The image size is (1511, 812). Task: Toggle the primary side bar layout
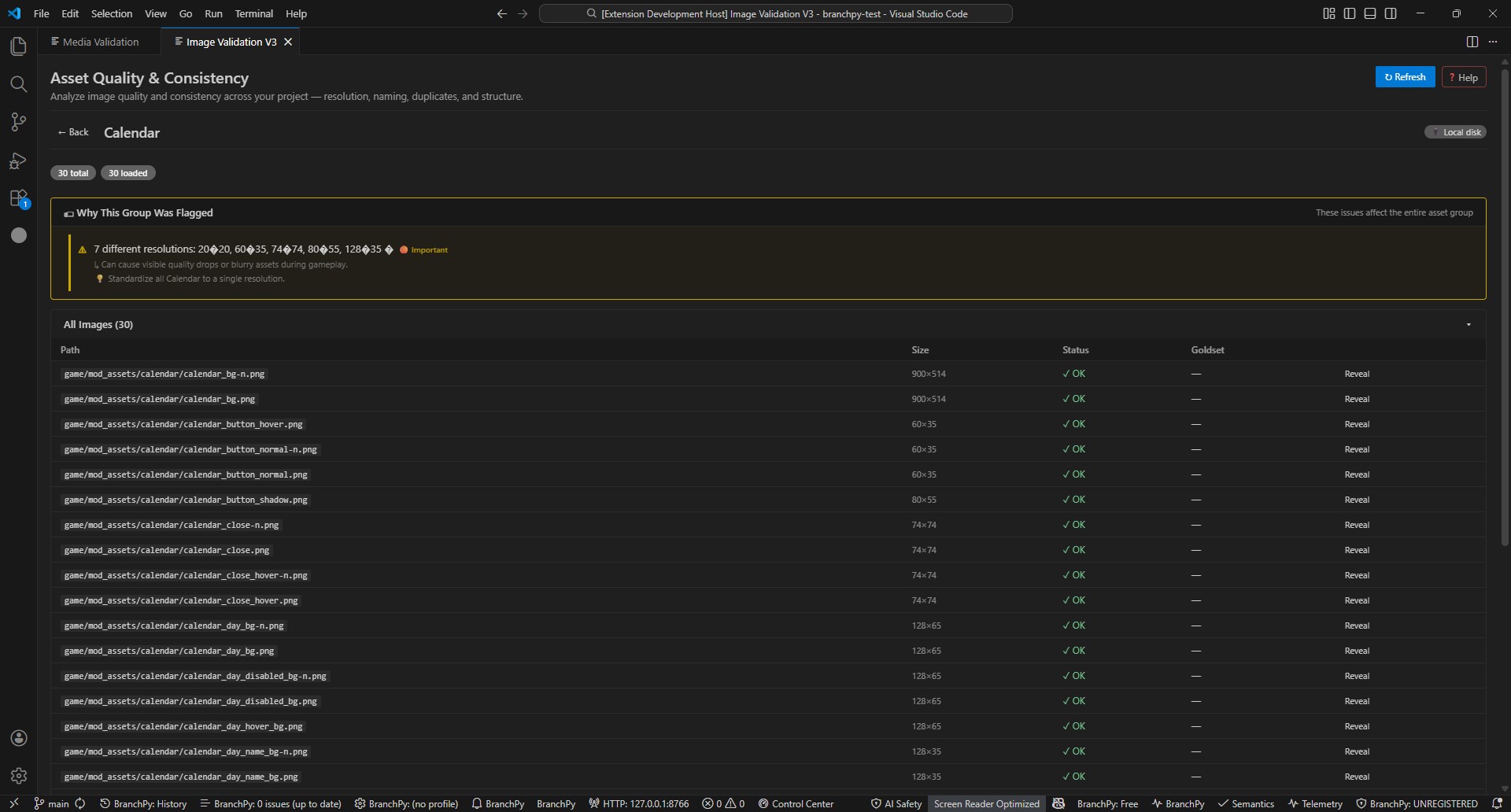point(1350,13)
